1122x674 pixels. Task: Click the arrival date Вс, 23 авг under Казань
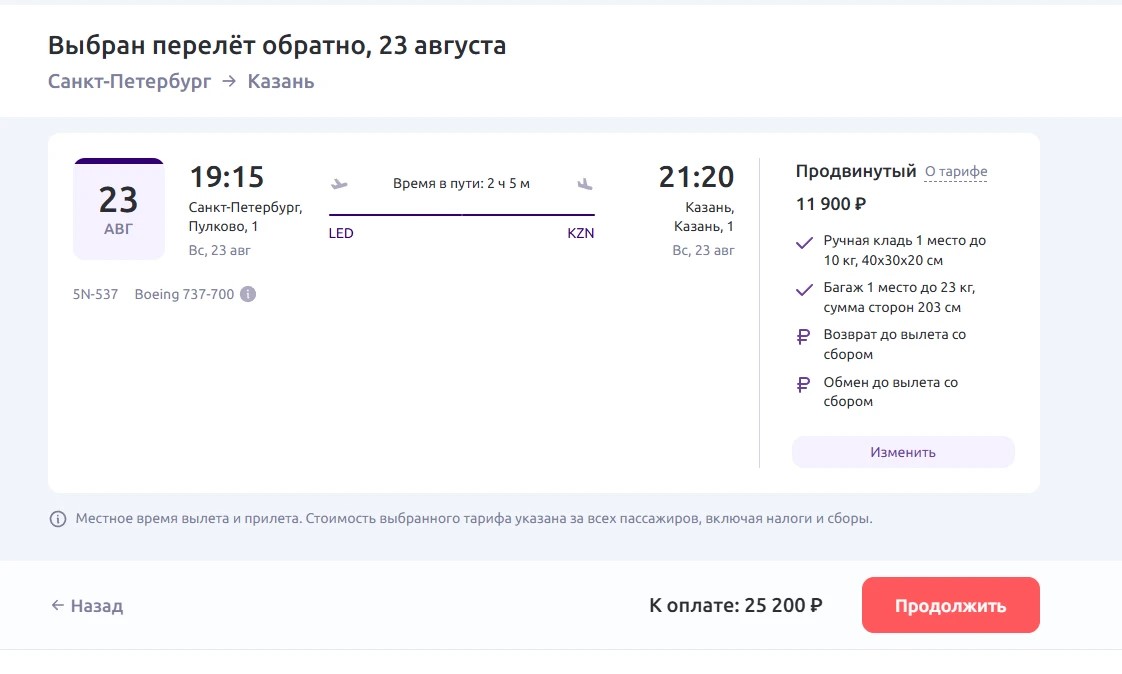(703, 250)
